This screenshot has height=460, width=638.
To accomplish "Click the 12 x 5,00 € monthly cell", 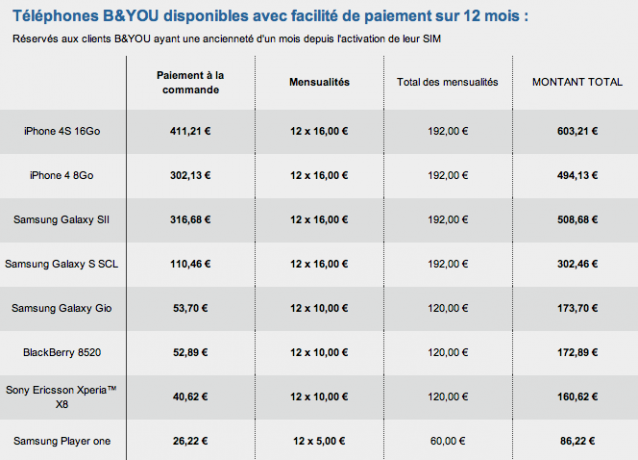I will (319, 441).
